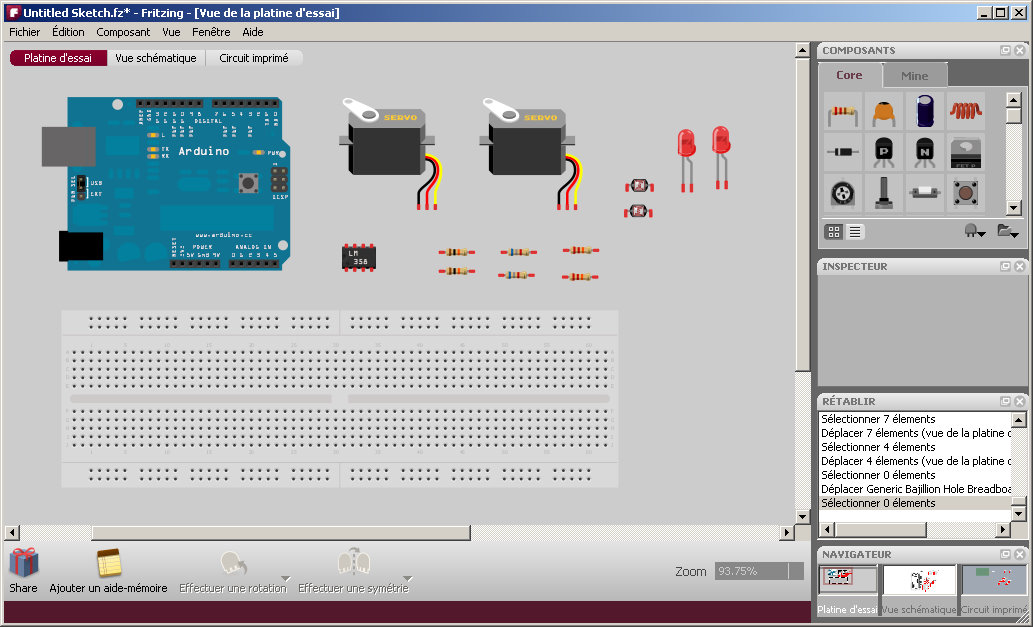Switch parts bin to icon grid view
The image size is (1033, 627).
(x=834, y=232)
